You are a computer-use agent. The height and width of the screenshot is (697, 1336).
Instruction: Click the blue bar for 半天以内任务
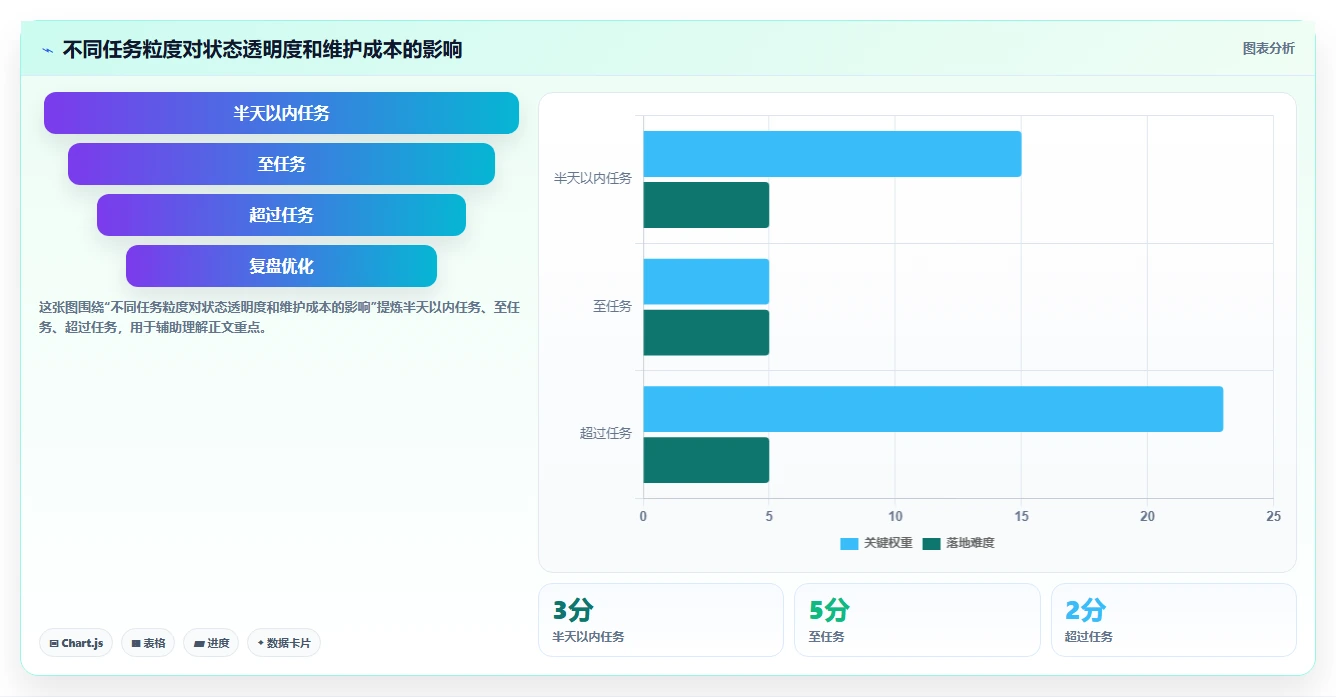[x=832, y=154]
